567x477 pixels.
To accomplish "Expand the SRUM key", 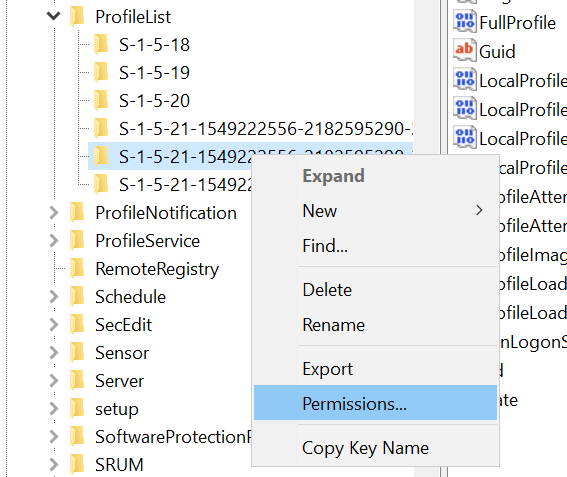I will tap(54, 465).
